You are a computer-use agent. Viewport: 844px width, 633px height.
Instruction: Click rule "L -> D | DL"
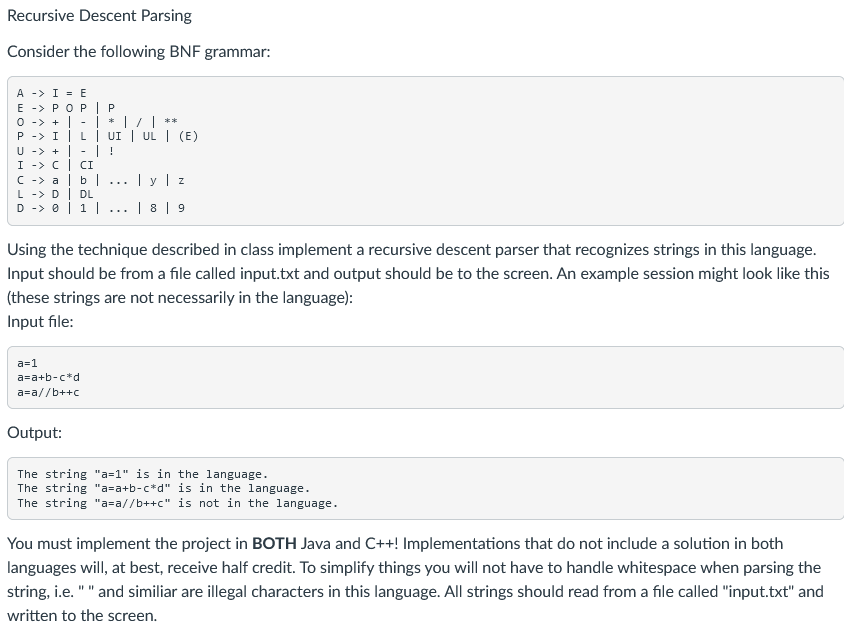tap(55, 194)
